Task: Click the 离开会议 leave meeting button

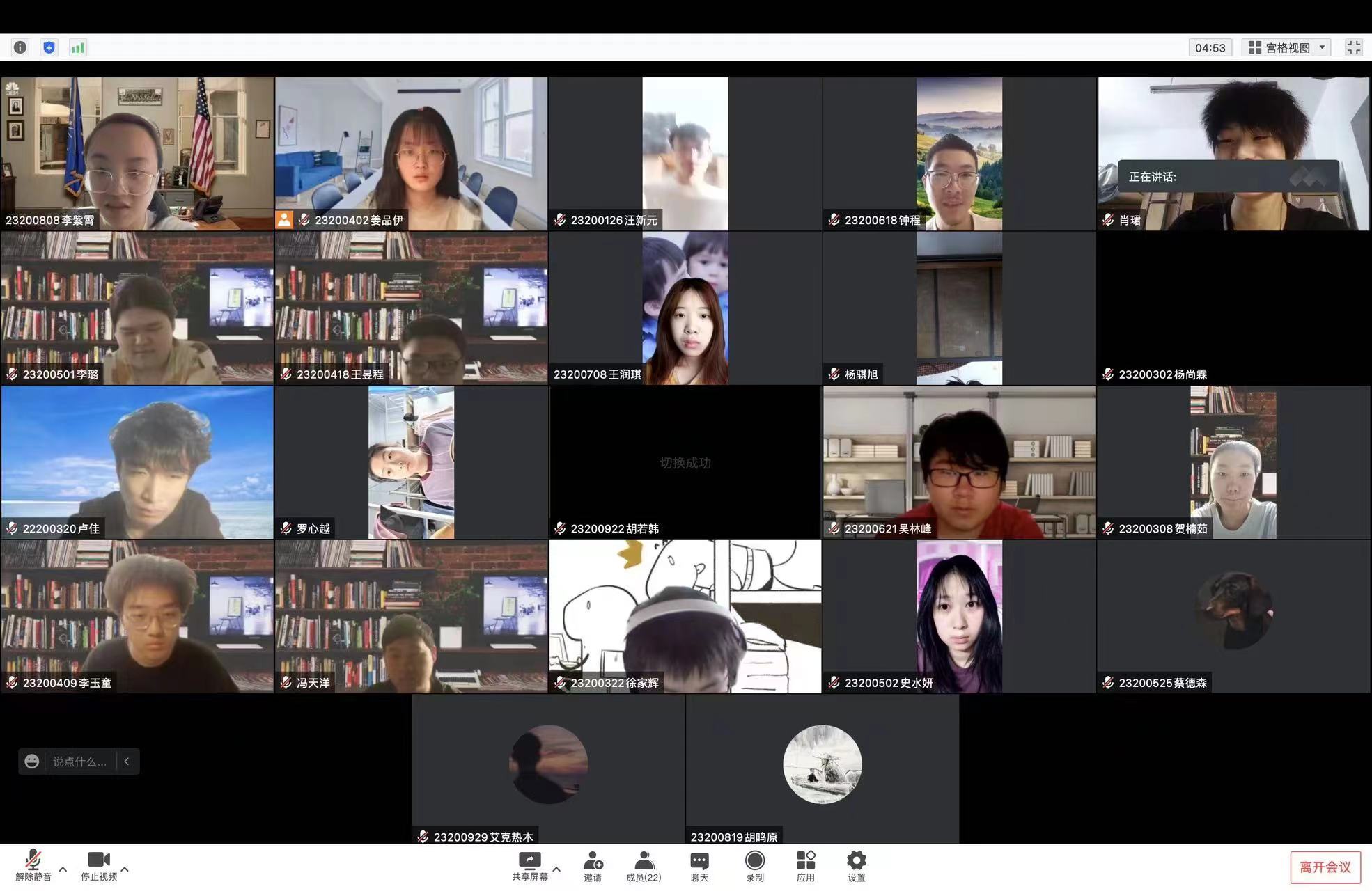Action: pos(1325,867)
